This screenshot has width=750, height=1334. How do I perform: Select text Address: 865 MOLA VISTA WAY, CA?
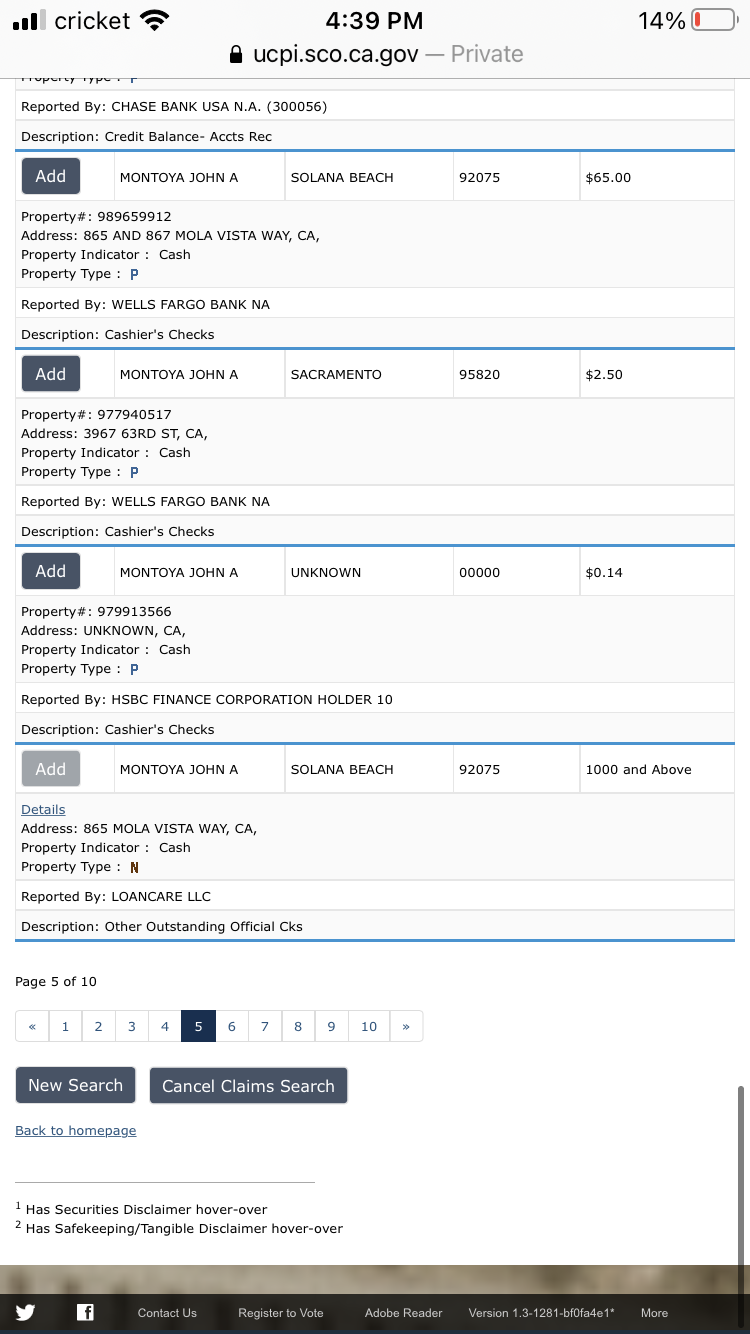pos(139,829)
